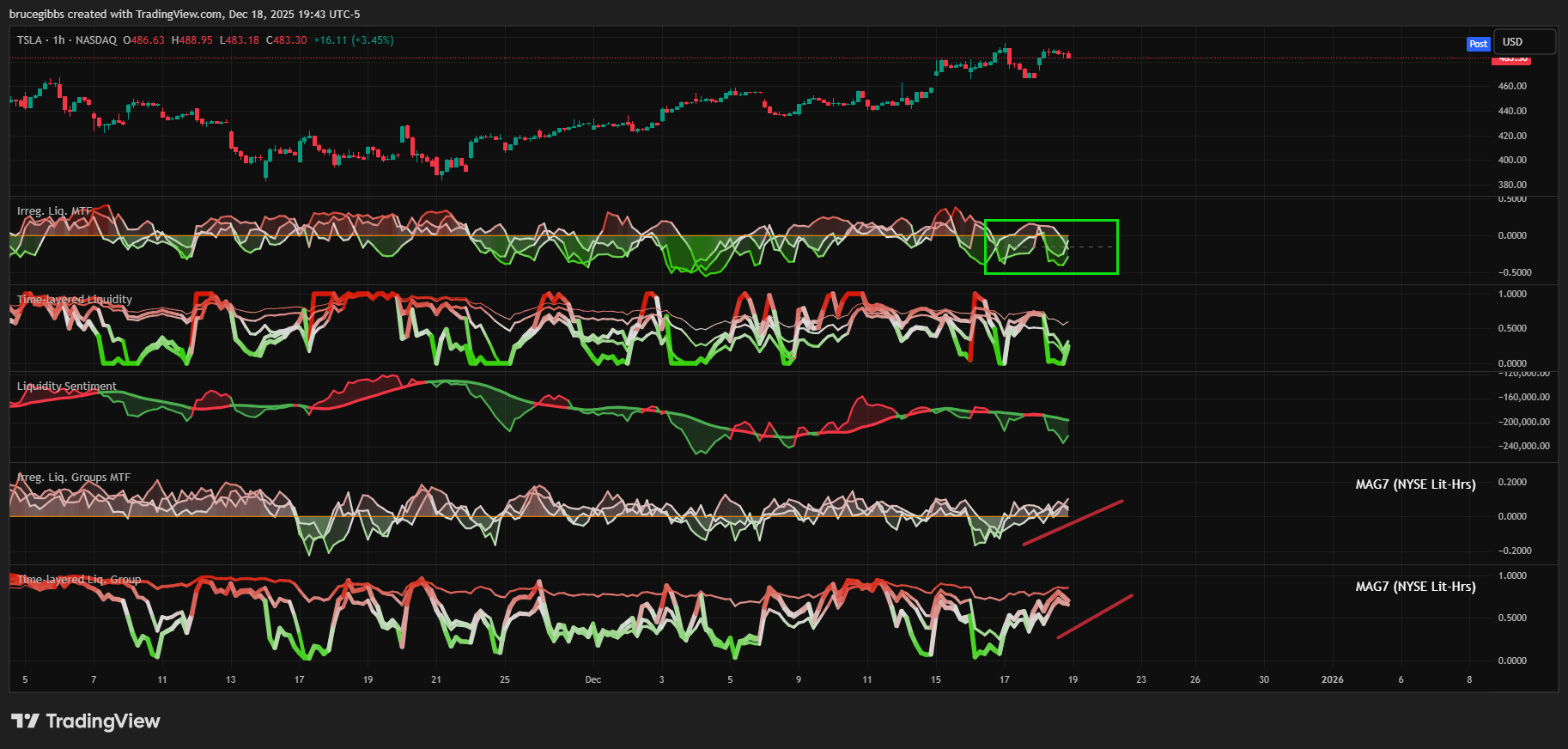
Task: Open the USD currency selector
Action: click(1523, 42)
